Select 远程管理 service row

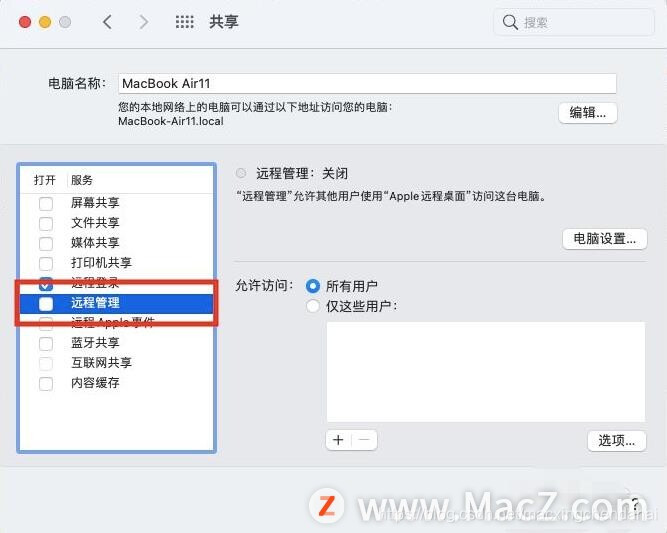pos(116,303)
